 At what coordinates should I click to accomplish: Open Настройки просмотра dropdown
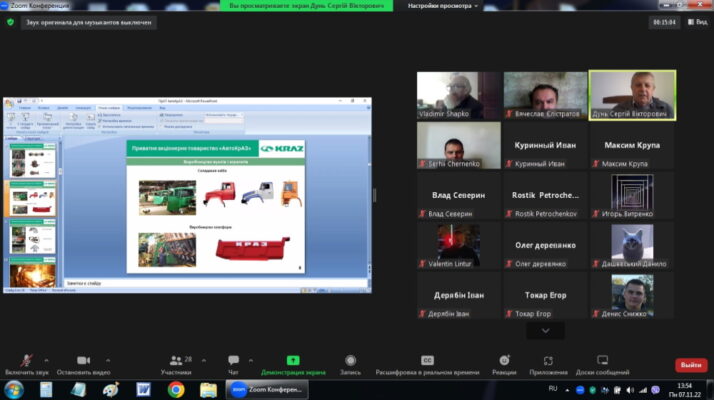click(x=443, y=6)
